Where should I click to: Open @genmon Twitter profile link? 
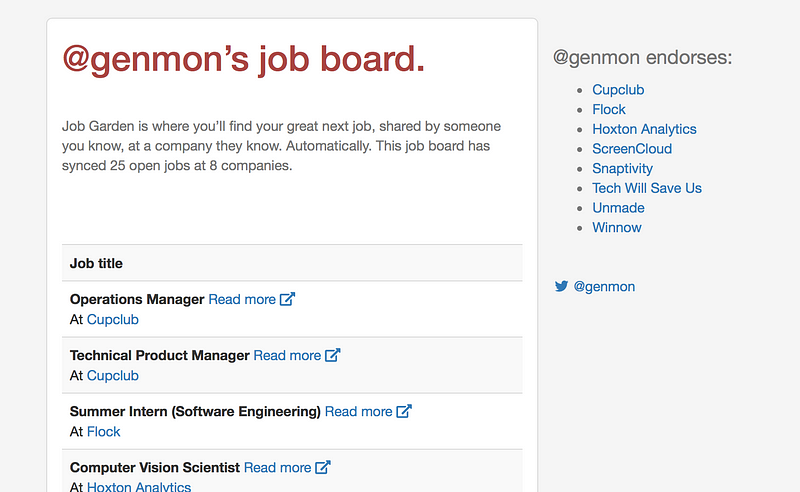point(604,286)
